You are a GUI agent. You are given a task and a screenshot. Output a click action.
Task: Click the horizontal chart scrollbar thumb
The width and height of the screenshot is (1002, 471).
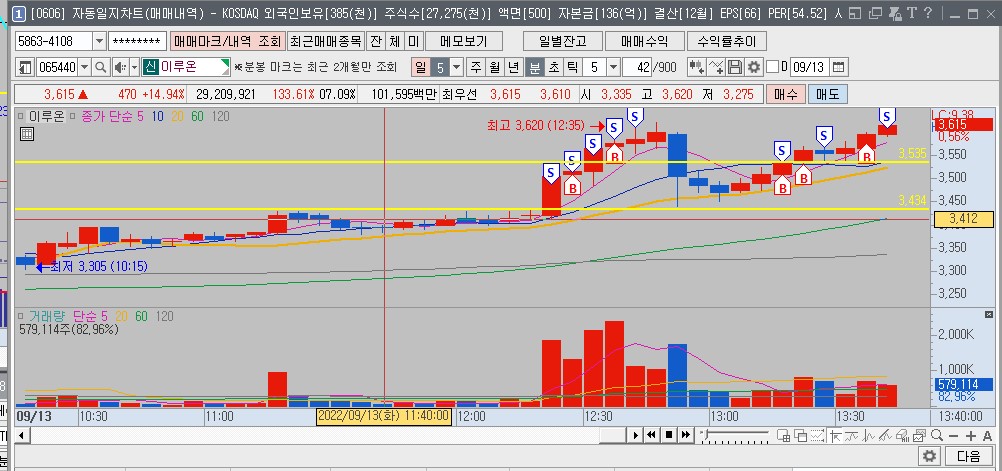coord(613,436)
